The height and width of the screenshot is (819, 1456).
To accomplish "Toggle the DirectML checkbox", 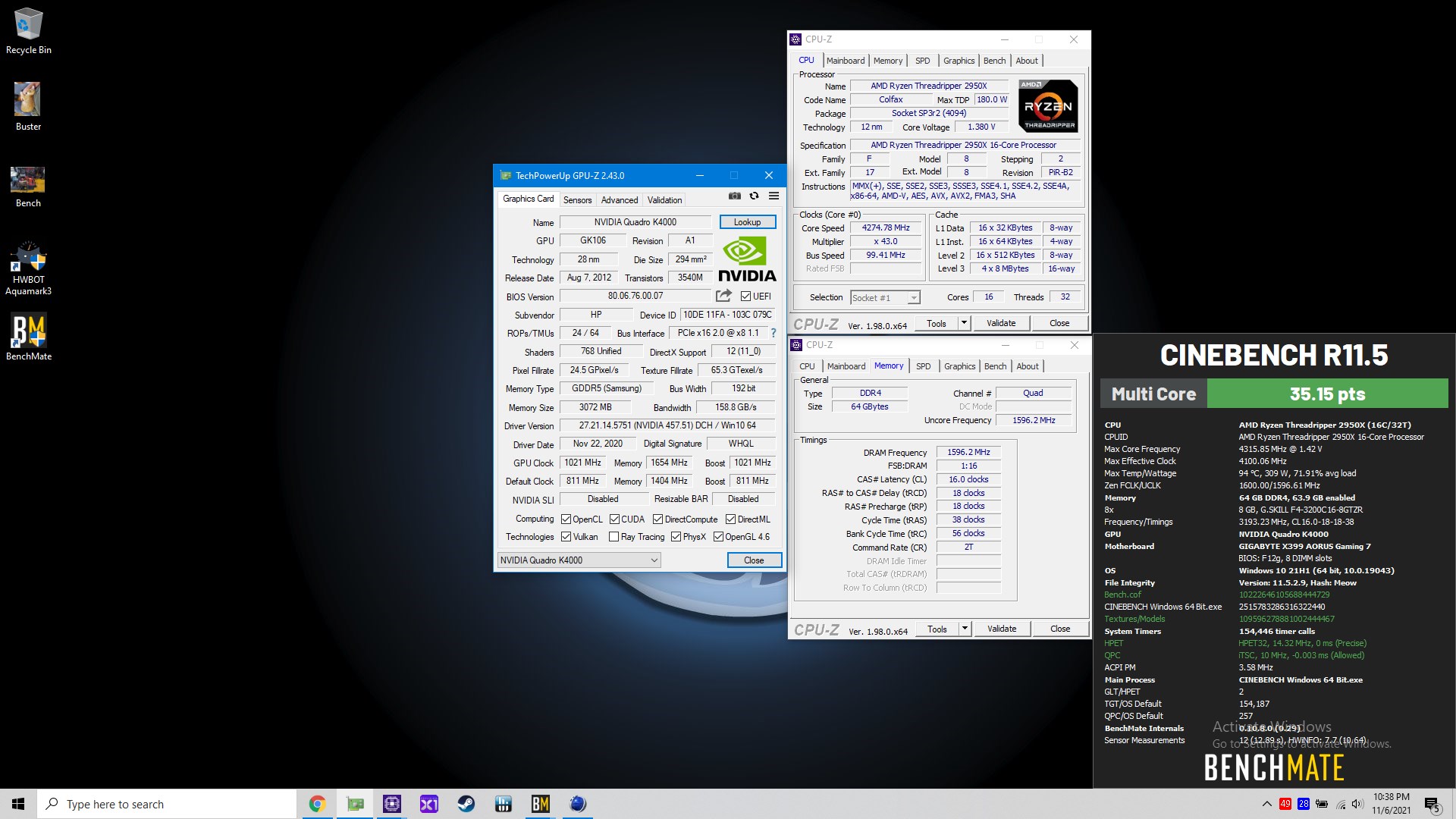I will (730, 519).
